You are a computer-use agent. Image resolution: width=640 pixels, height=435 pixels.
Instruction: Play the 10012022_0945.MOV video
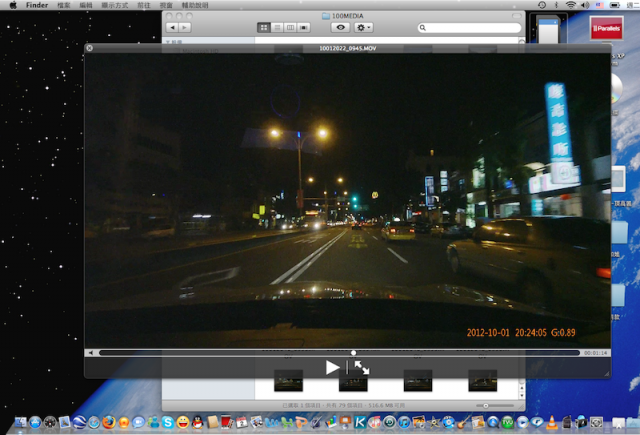point(332,368)
